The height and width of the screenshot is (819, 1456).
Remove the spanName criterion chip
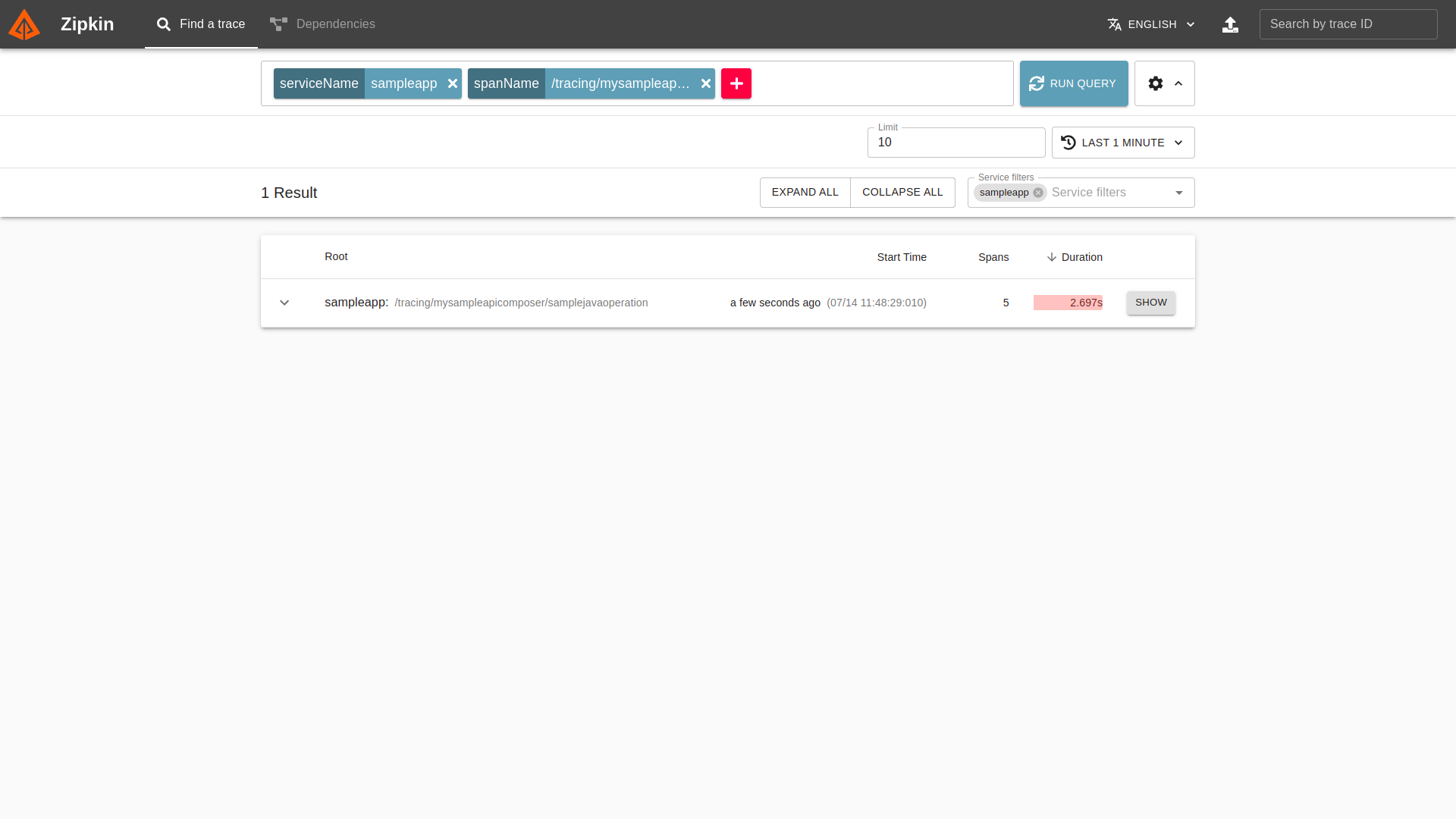coord(706,83)
